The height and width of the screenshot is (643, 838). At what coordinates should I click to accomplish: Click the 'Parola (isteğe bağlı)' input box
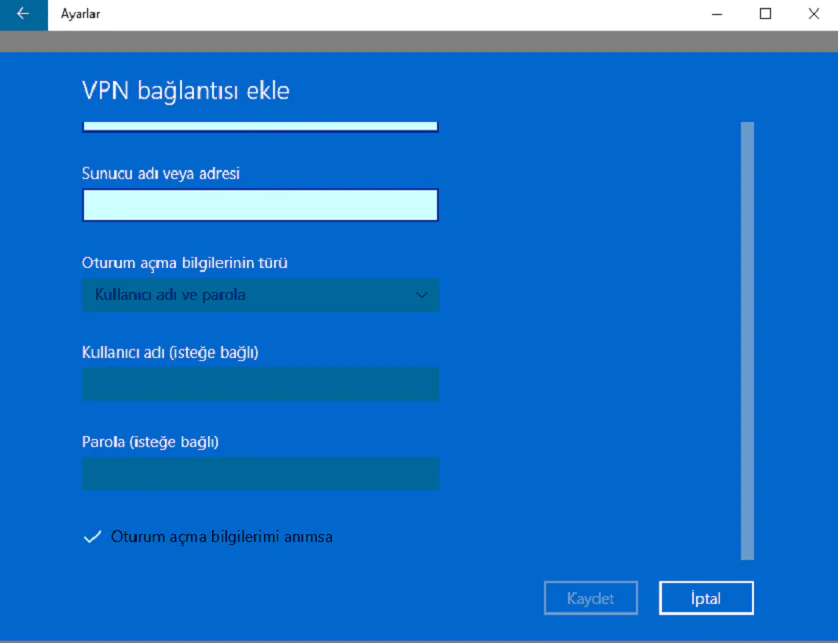[x=260, y=473]
